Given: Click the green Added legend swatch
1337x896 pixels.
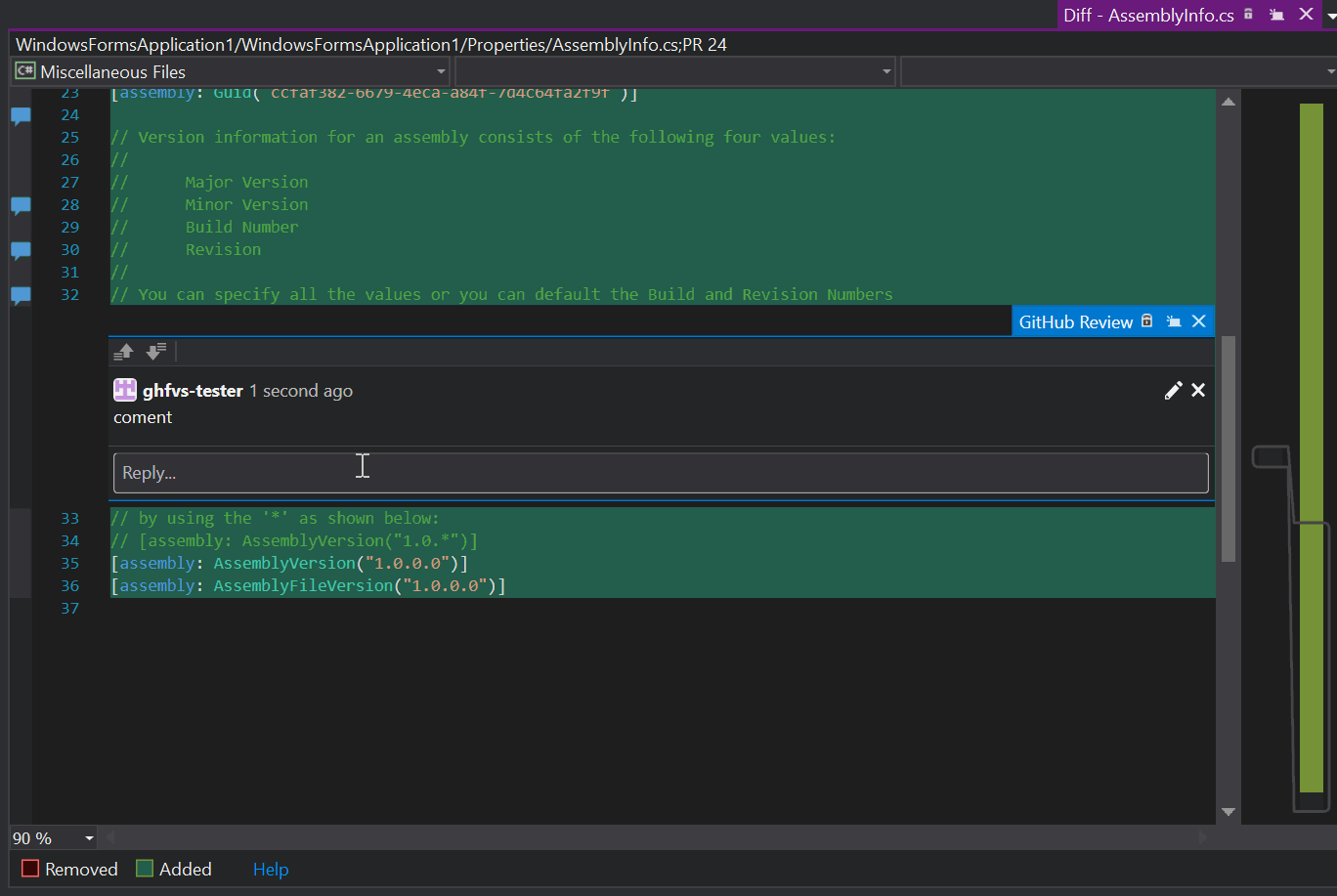Looking at the screenshot, I should point(145,869).
